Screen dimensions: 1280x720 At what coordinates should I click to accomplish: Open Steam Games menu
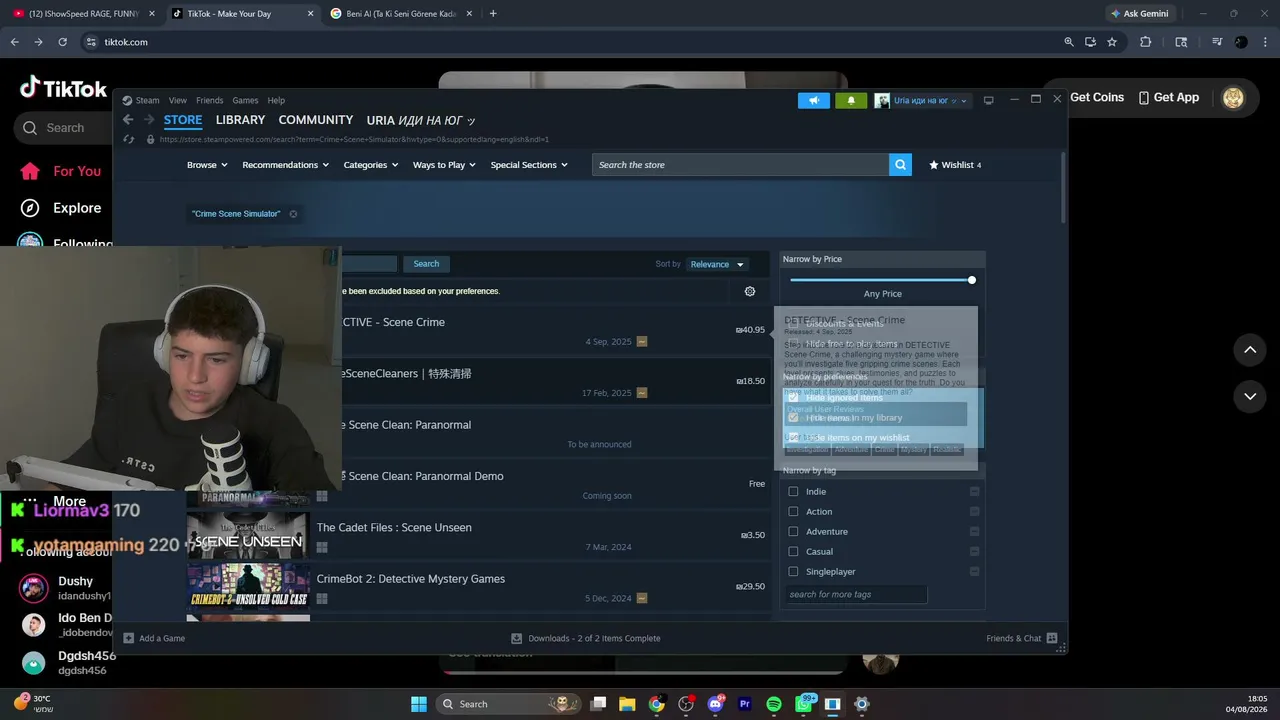coord(245,100)
